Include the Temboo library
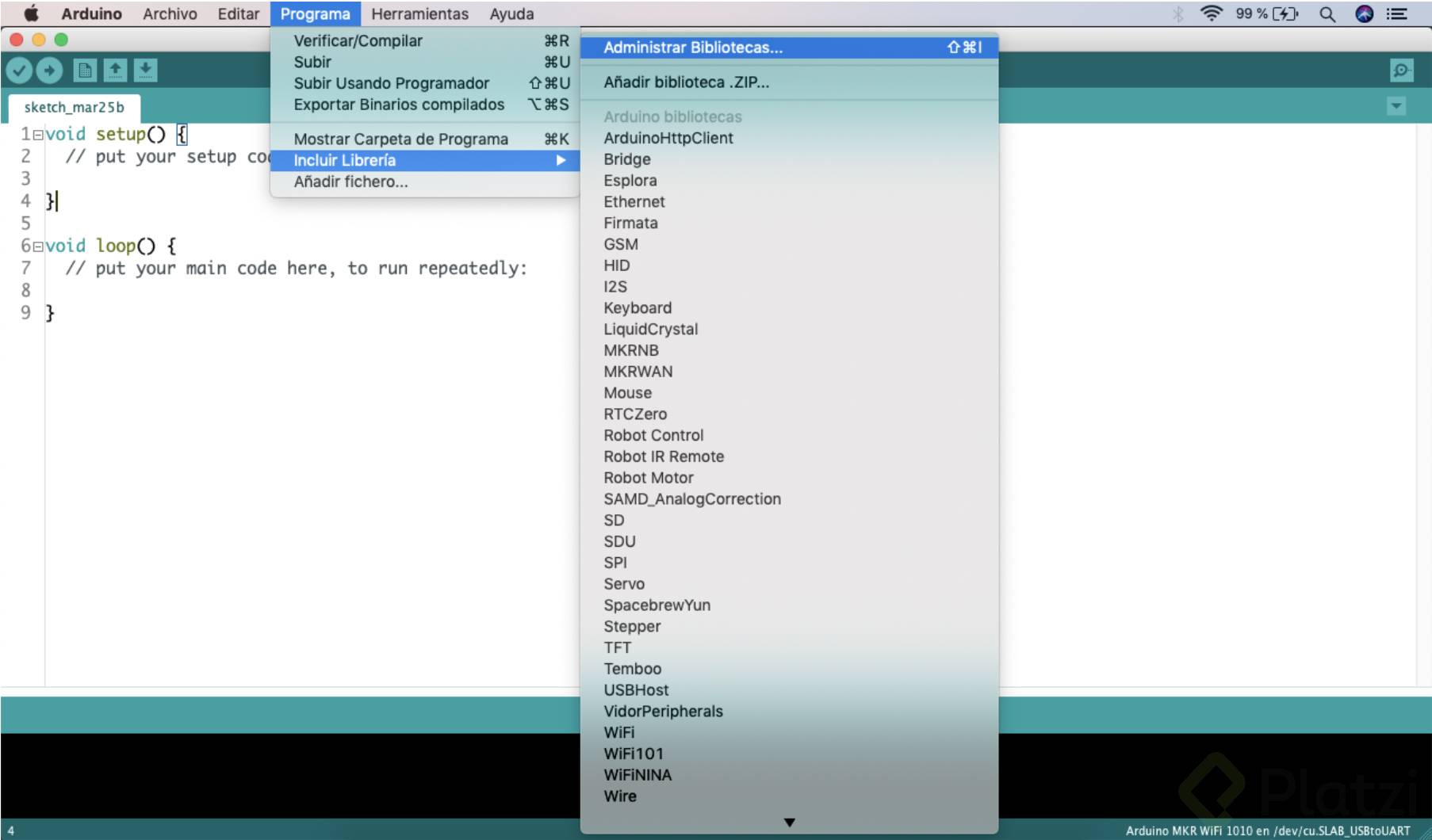This screenshot has height=840, width=1432. point(789,669)
